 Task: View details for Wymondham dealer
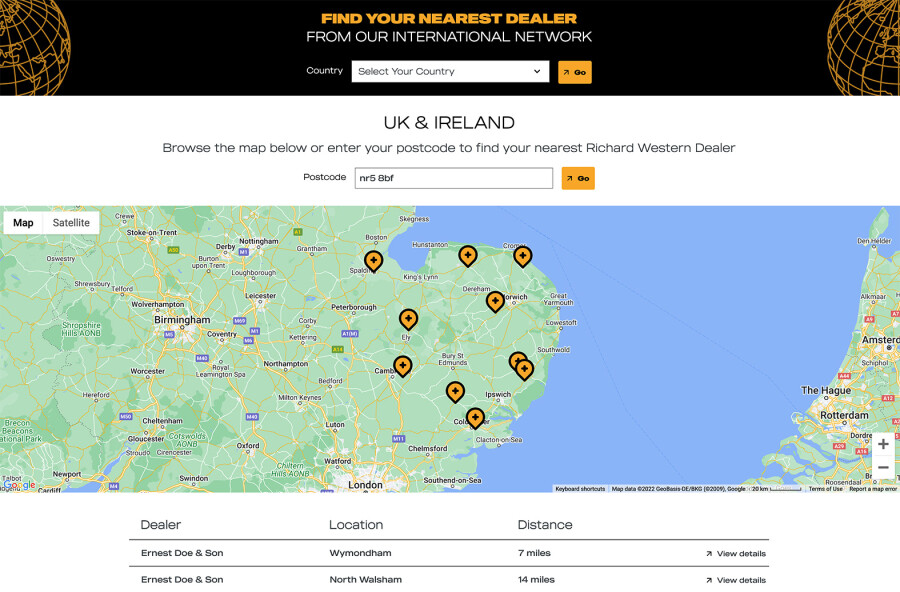pyautogui.click(x=735, y=553)
